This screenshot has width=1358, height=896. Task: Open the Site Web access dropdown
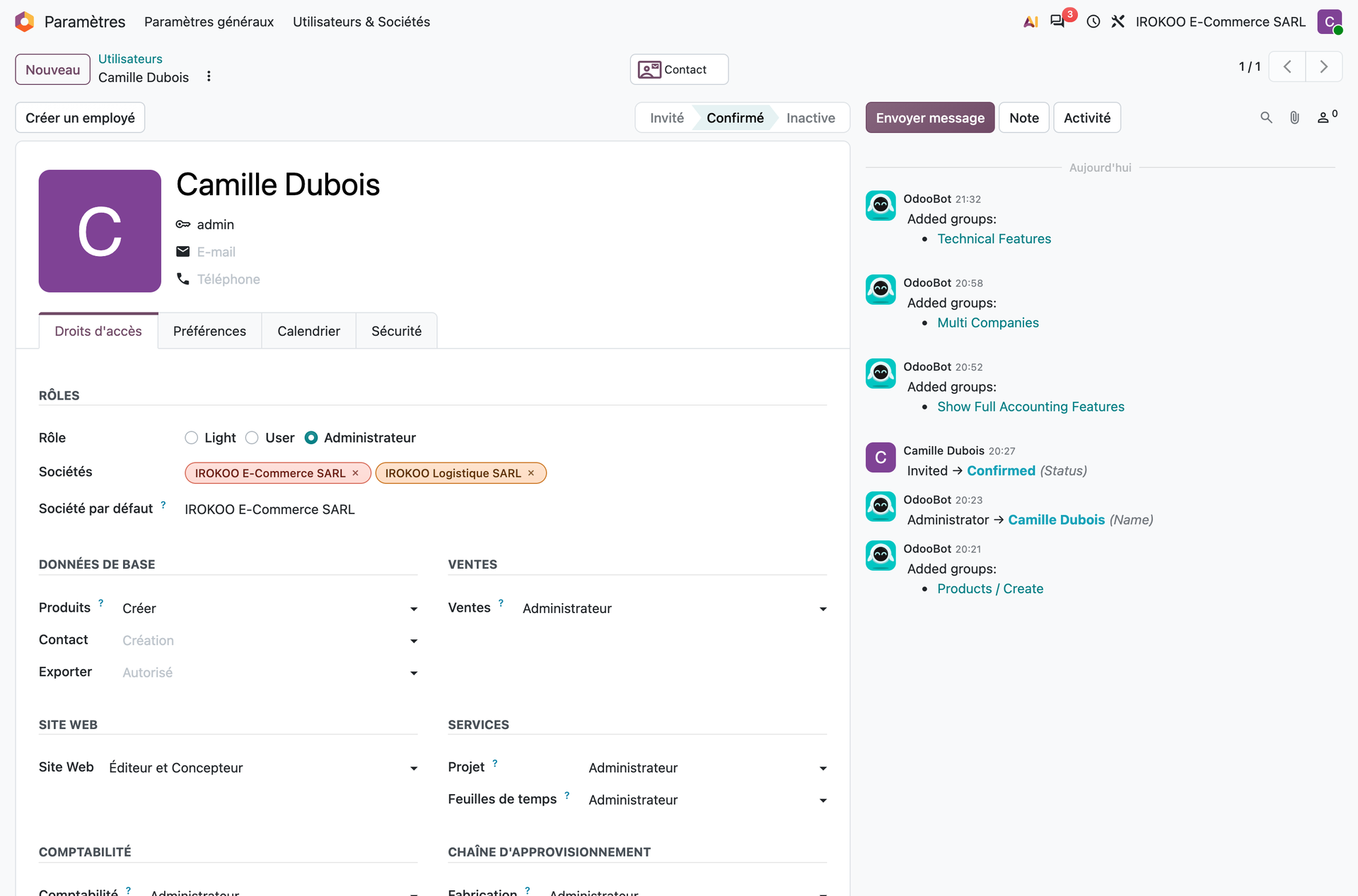click(x=264, y=767)
